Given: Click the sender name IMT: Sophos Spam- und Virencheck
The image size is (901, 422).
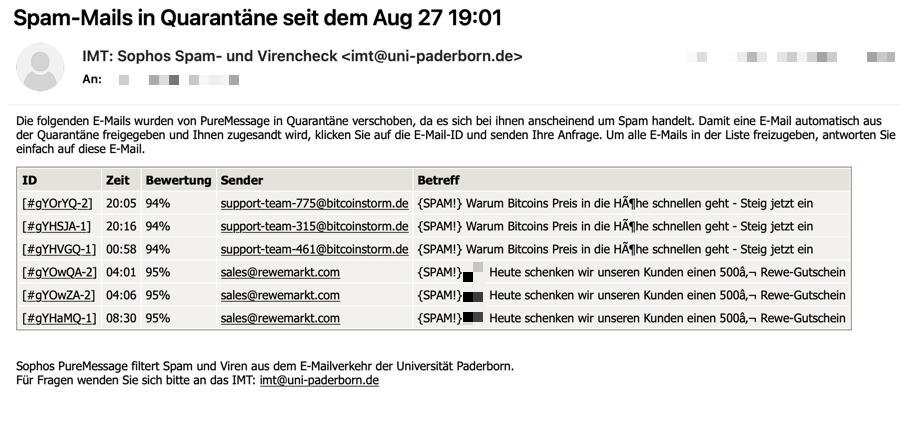Looking at the screenshot, I should [x=209, y=56].
